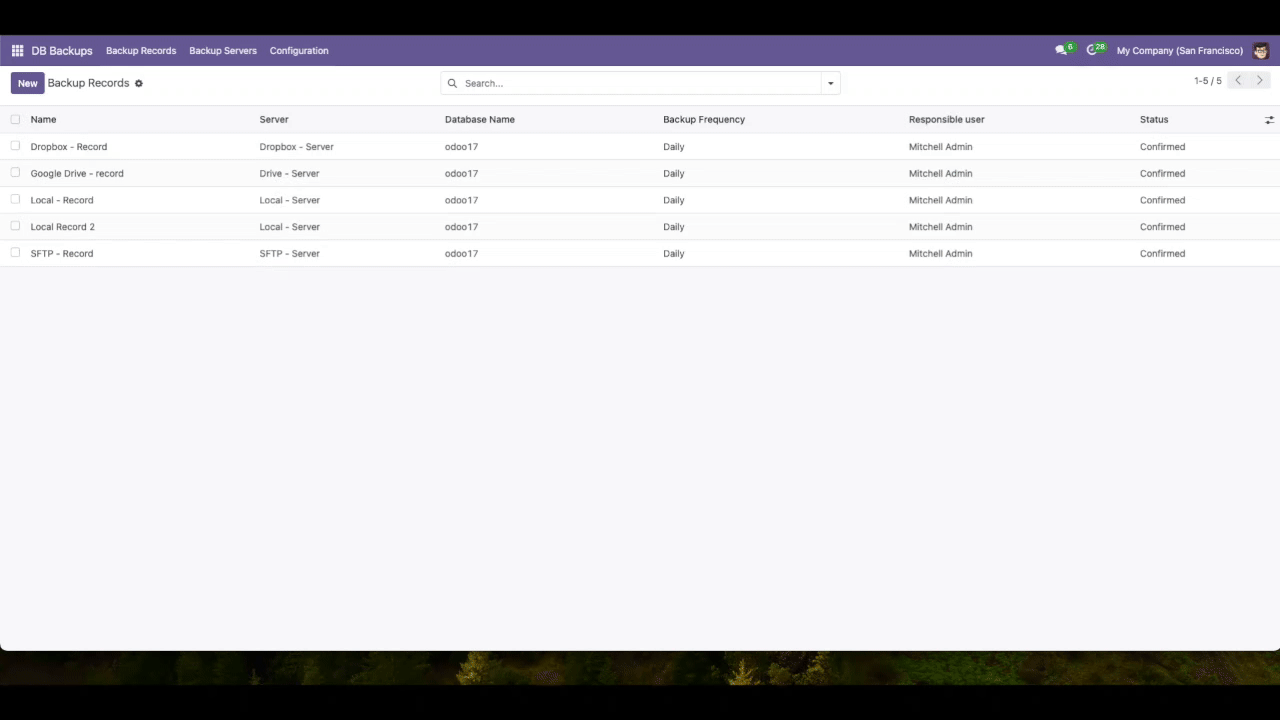
Task: Click Mitchell Admin in the Local - Record row
Action: click(x=941, y=200)
